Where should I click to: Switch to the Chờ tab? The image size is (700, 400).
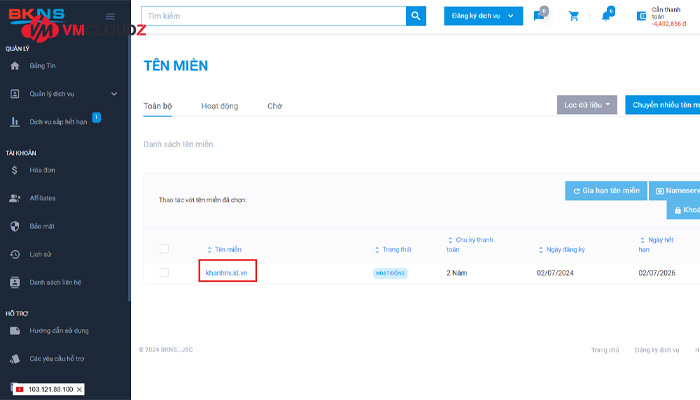275,106
